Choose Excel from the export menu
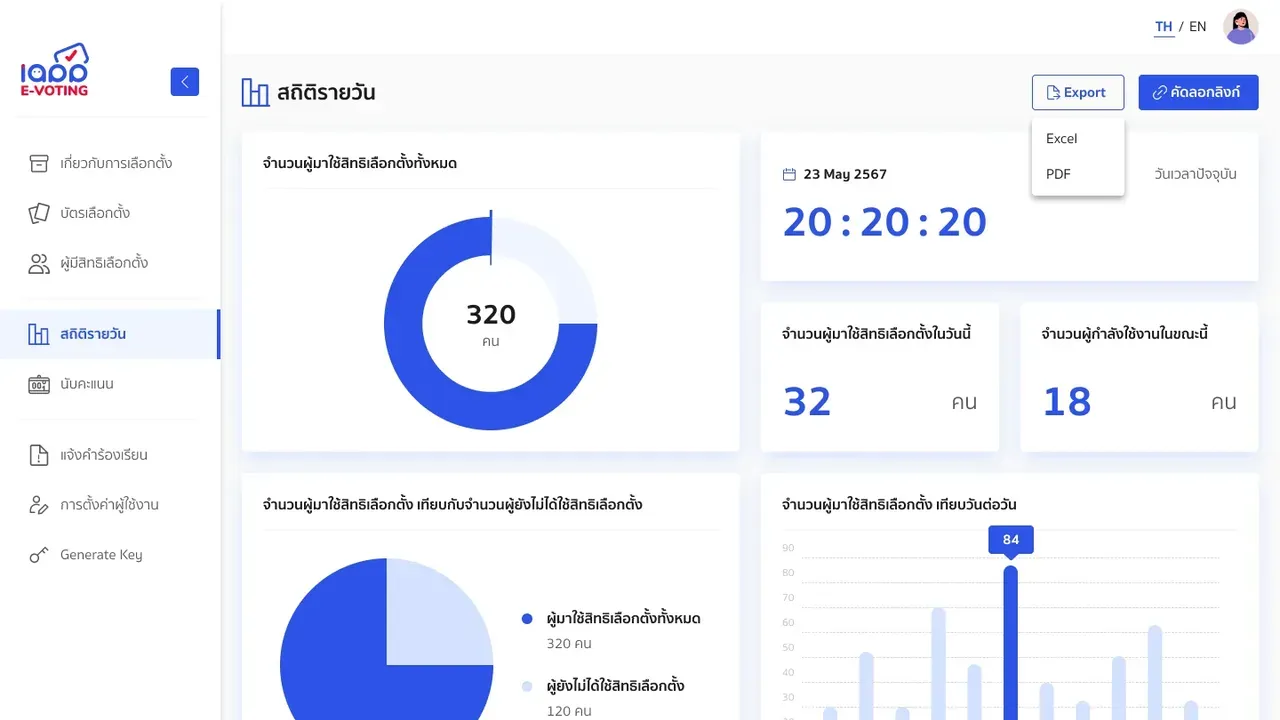This screenshot has width=1280, height=720. 1078,139
